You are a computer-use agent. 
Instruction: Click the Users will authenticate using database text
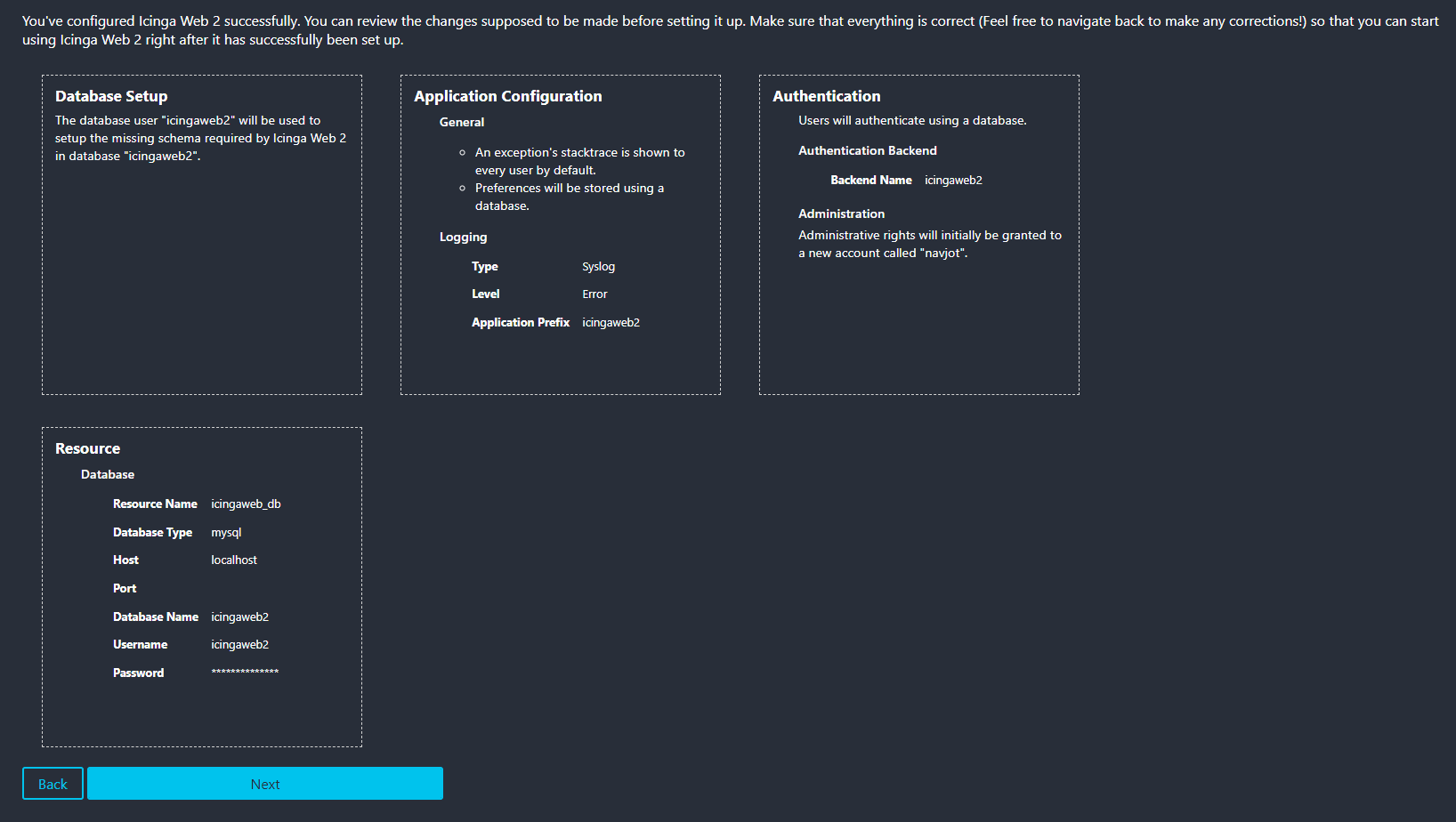click(912, 120)
